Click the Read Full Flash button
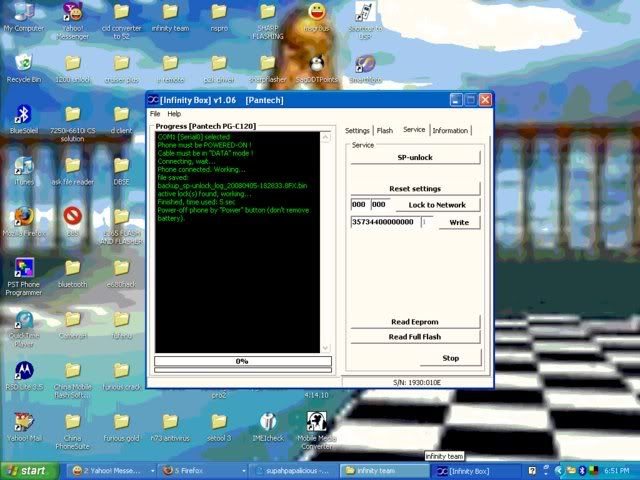This screenshot has width=640, height=480. click(415, 337)
